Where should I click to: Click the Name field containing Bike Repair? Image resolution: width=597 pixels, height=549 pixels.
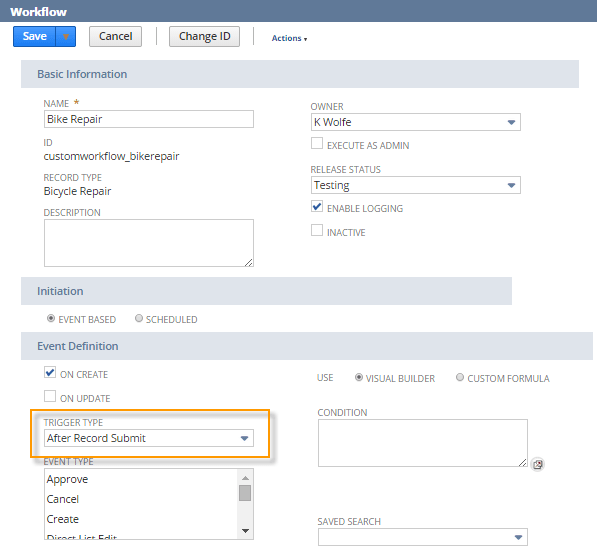pos(149,119)
